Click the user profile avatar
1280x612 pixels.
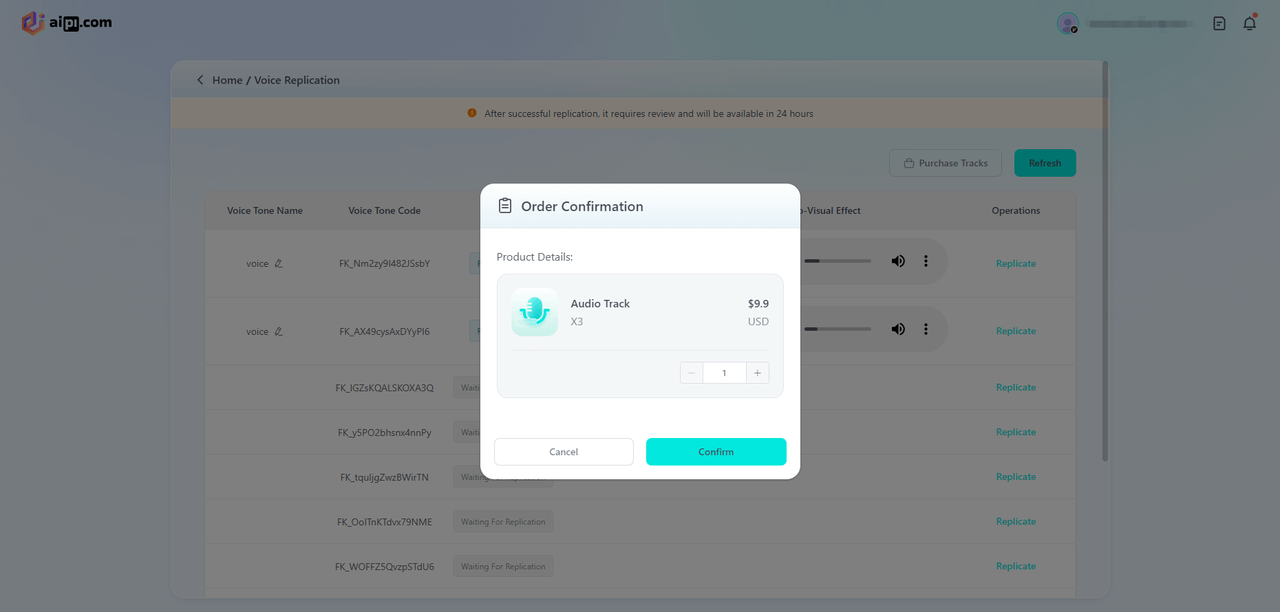[1068, 23]
